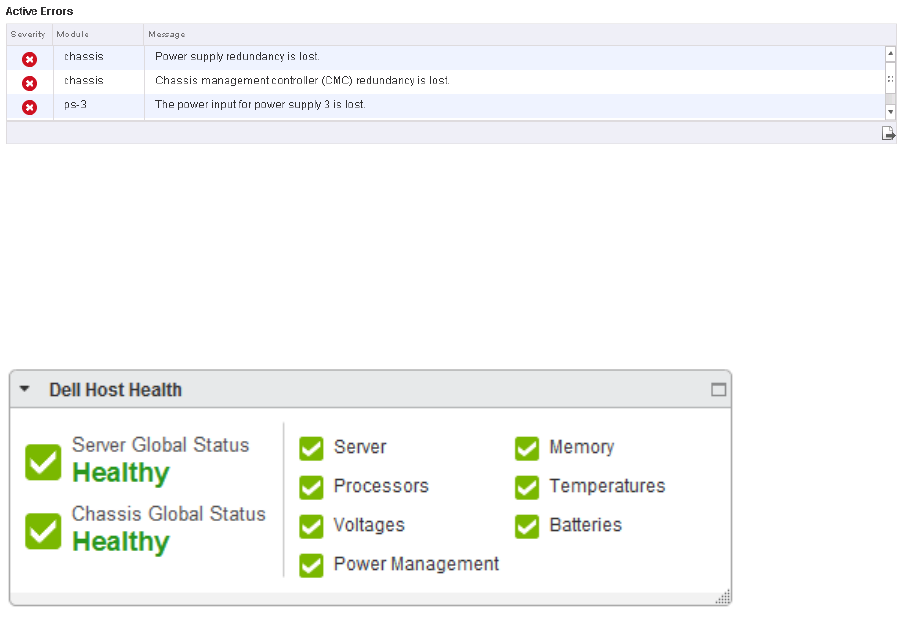Viewport: 903px width, 629px height.
Task: Click green check next to Batteries
Action: 527,526
